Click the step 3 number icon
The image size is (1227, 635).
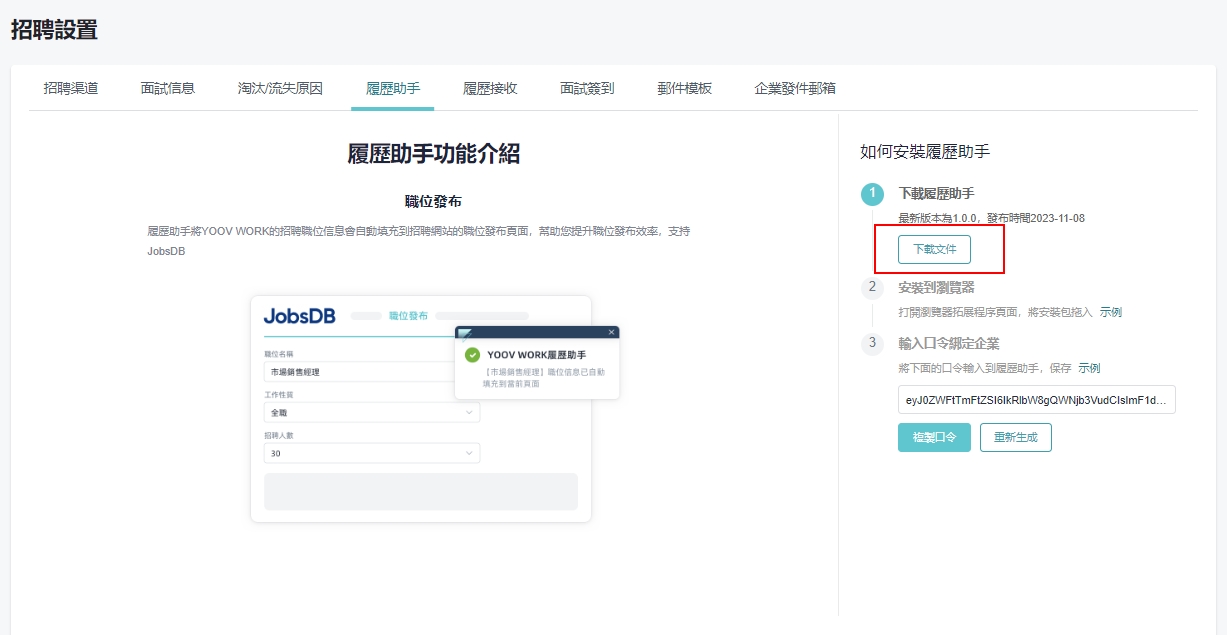tap(872, 343)
